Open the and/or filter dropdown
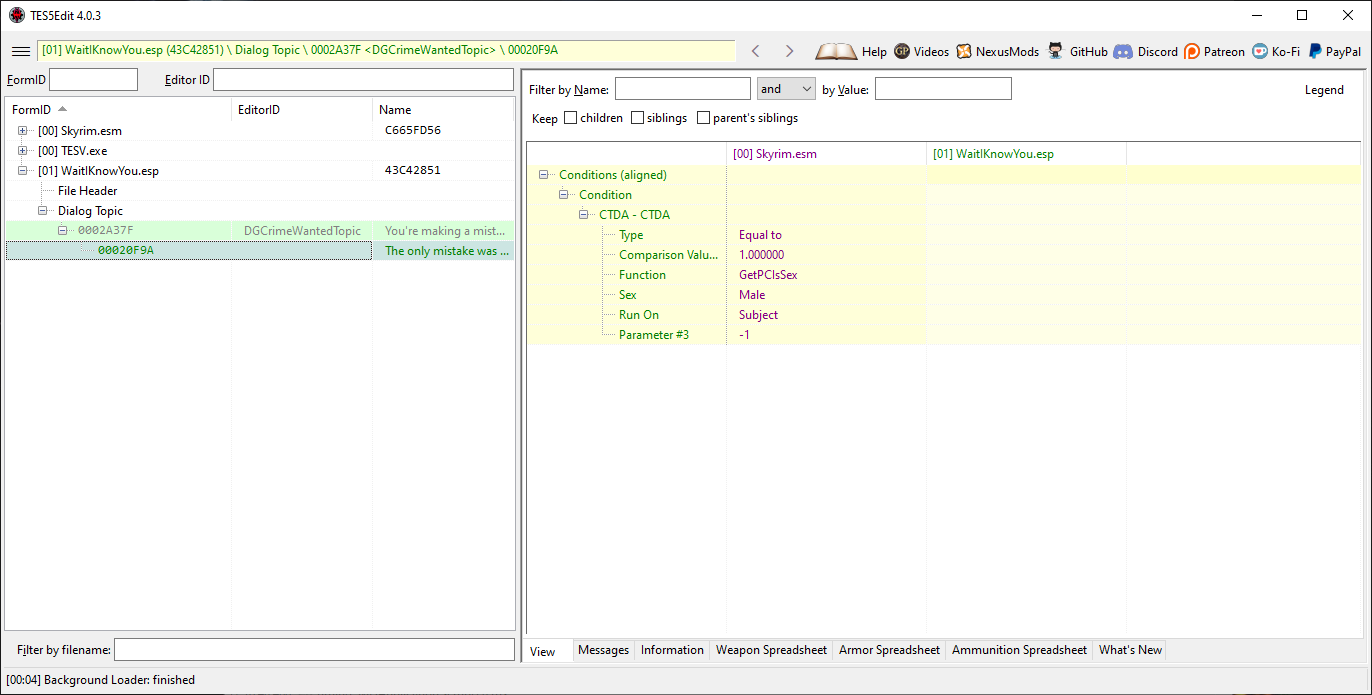The width and height of the screenshot is (1372, 695). 786,89
